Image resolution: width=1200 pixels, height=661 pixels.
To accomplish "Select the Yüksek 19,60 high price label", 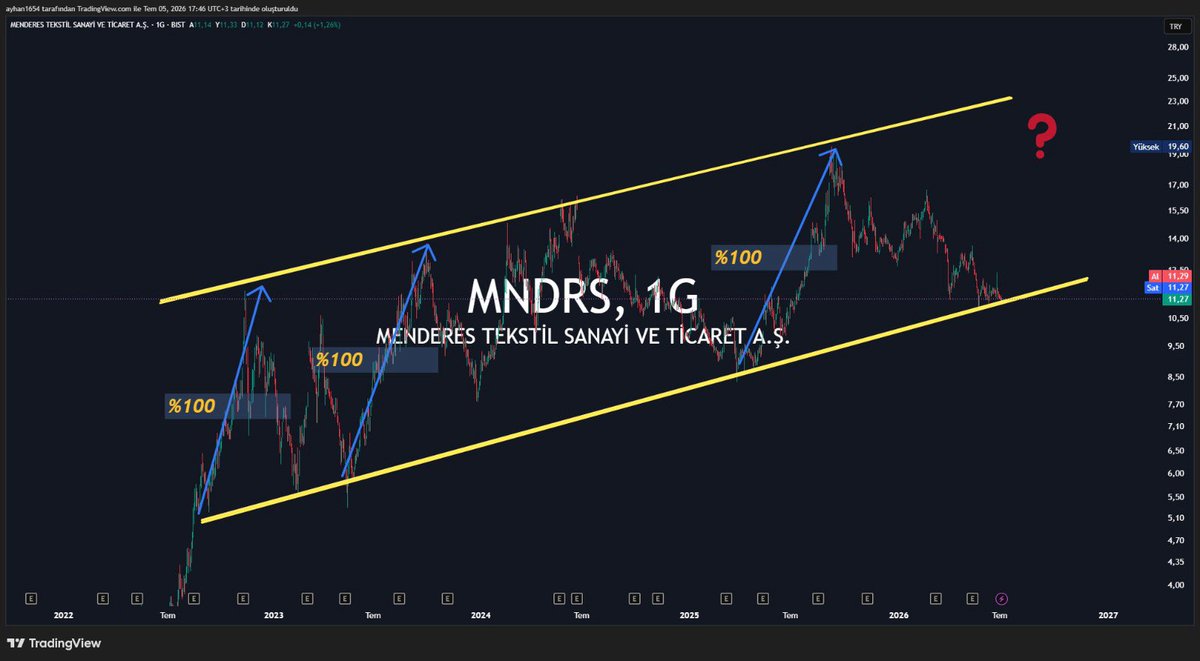I will [x=1160, y=146].
